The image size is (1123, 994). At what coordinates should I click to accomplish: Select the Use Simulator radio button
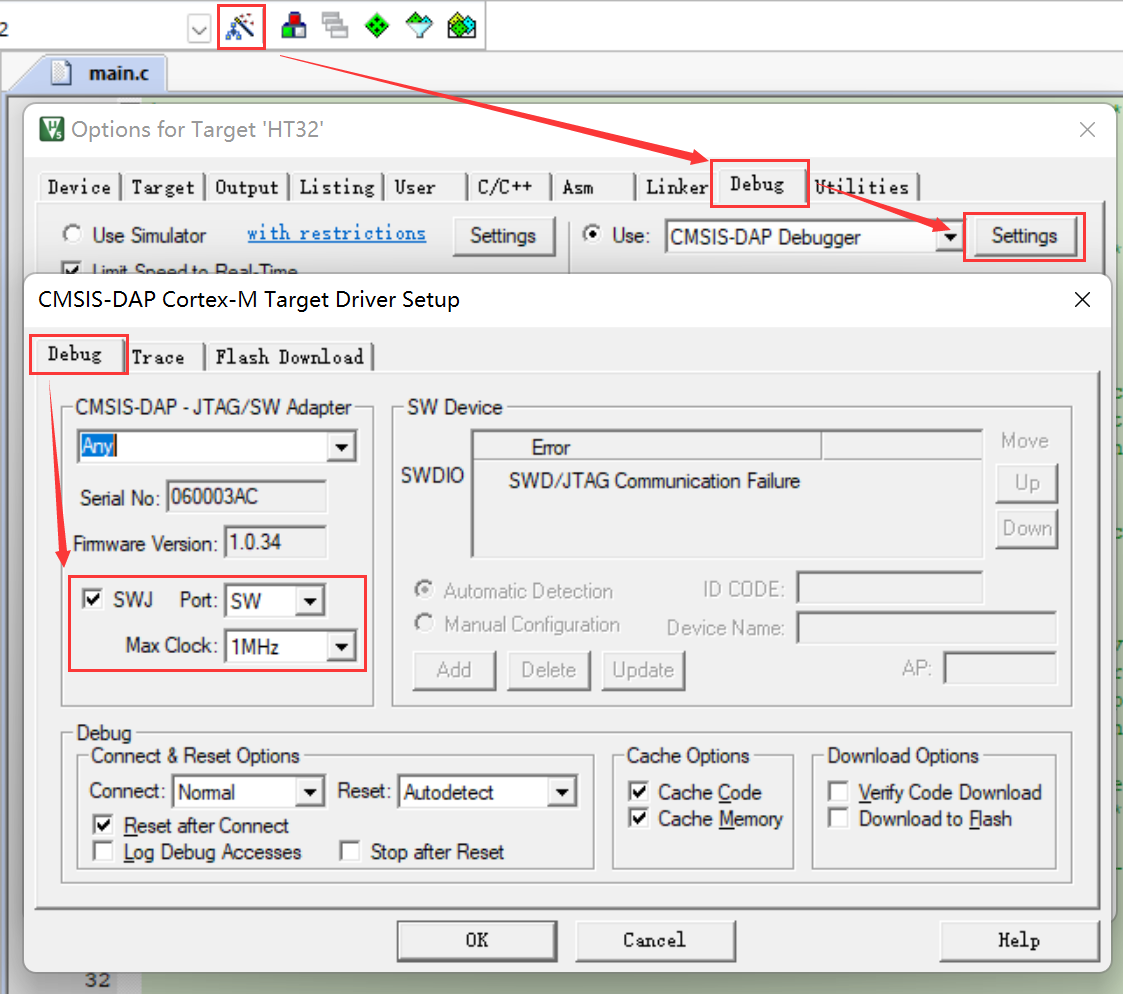point(72,235)
